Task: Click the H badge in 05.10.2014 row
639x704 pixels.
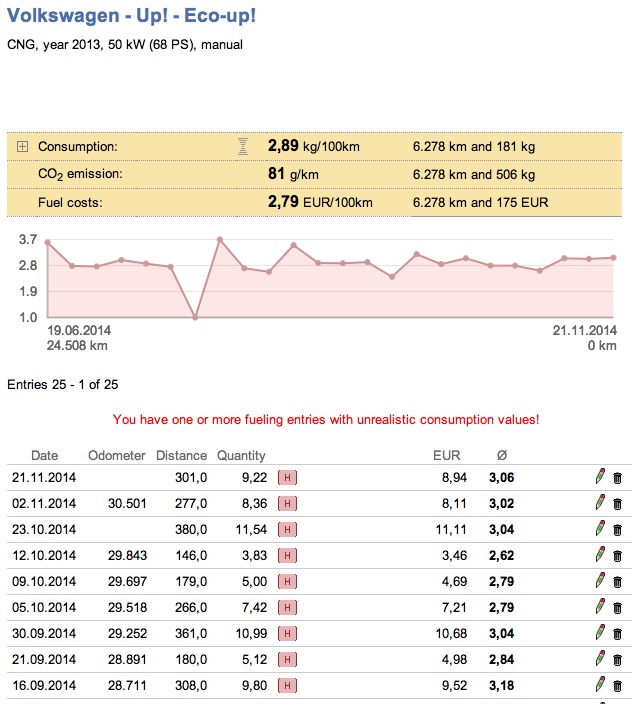Action: 287,608
